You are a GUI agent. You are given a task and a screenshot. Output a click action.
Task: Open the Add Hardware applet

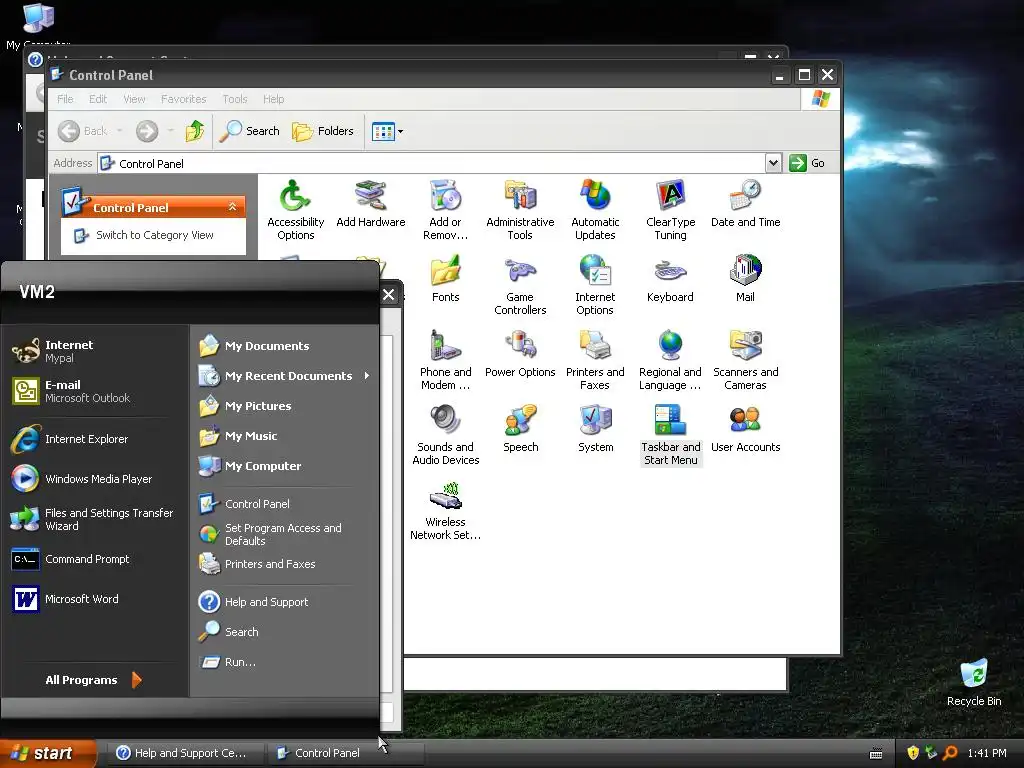coord(370,204)
